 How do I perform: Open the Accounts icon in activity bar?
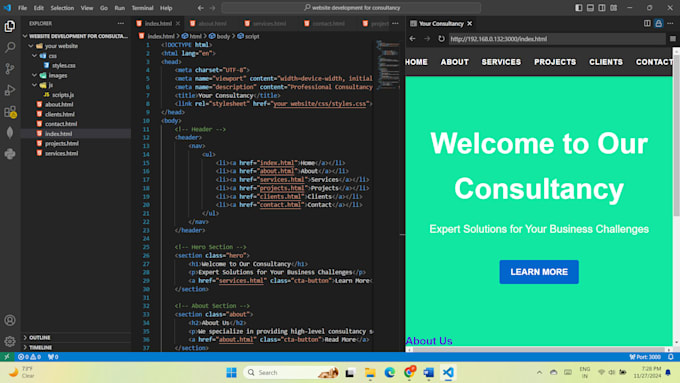(x=10, y=321)
